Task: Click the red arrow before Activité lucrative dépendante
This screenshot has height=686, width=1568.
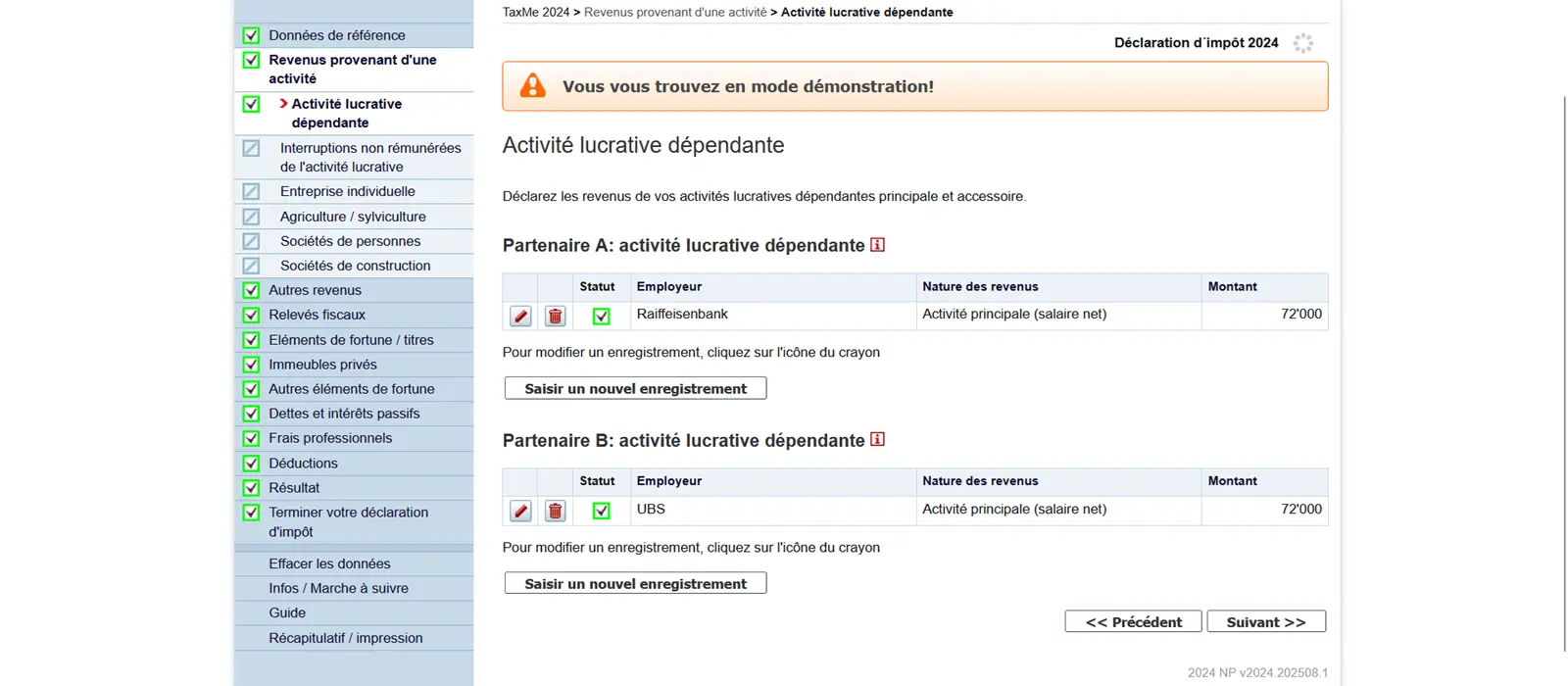Action: pyautogui.click(x=283, y=103)
